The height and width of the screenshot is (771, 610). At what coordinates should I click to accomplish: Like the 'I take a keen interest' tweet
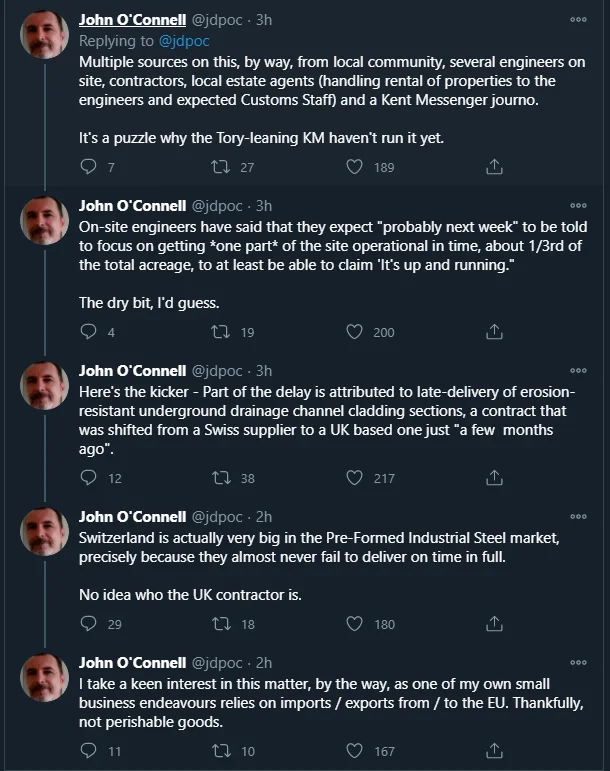pyautogui.click(x=354, y=751)
